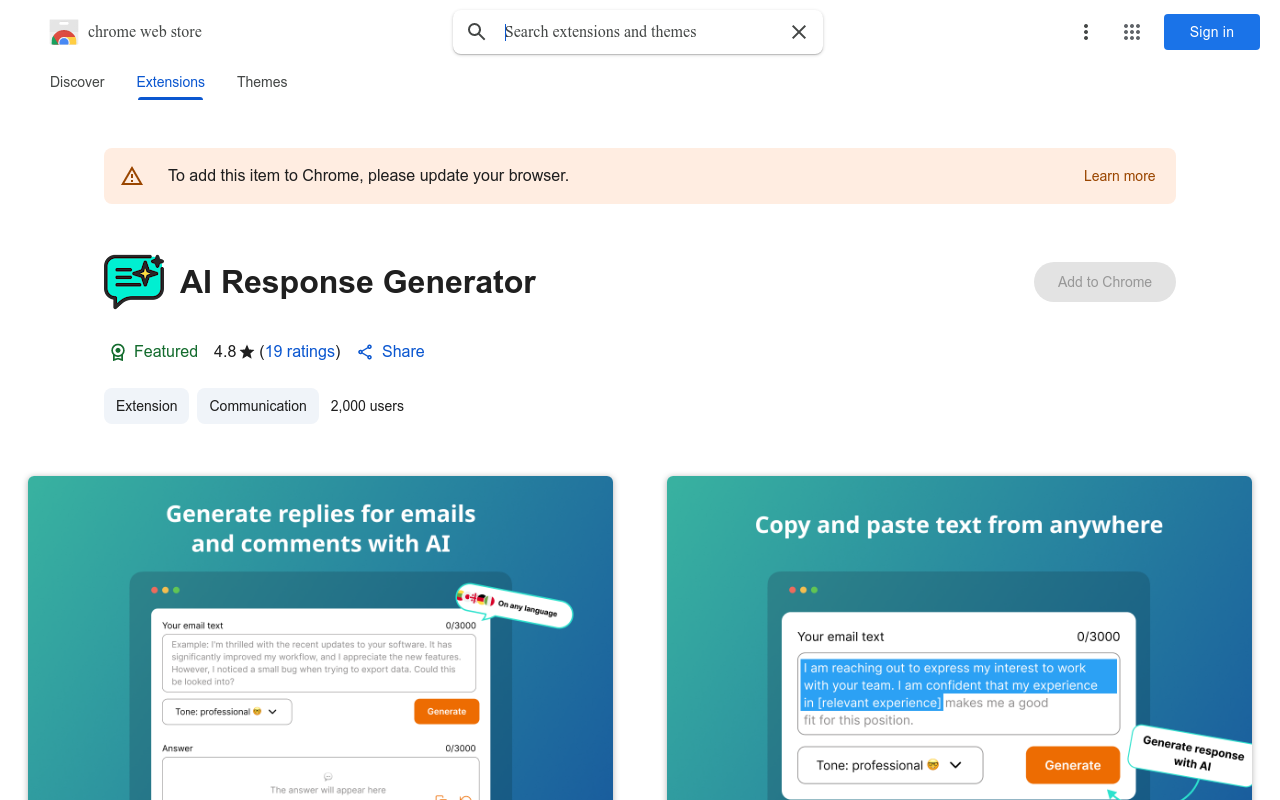Click the rating star icon

247,352
